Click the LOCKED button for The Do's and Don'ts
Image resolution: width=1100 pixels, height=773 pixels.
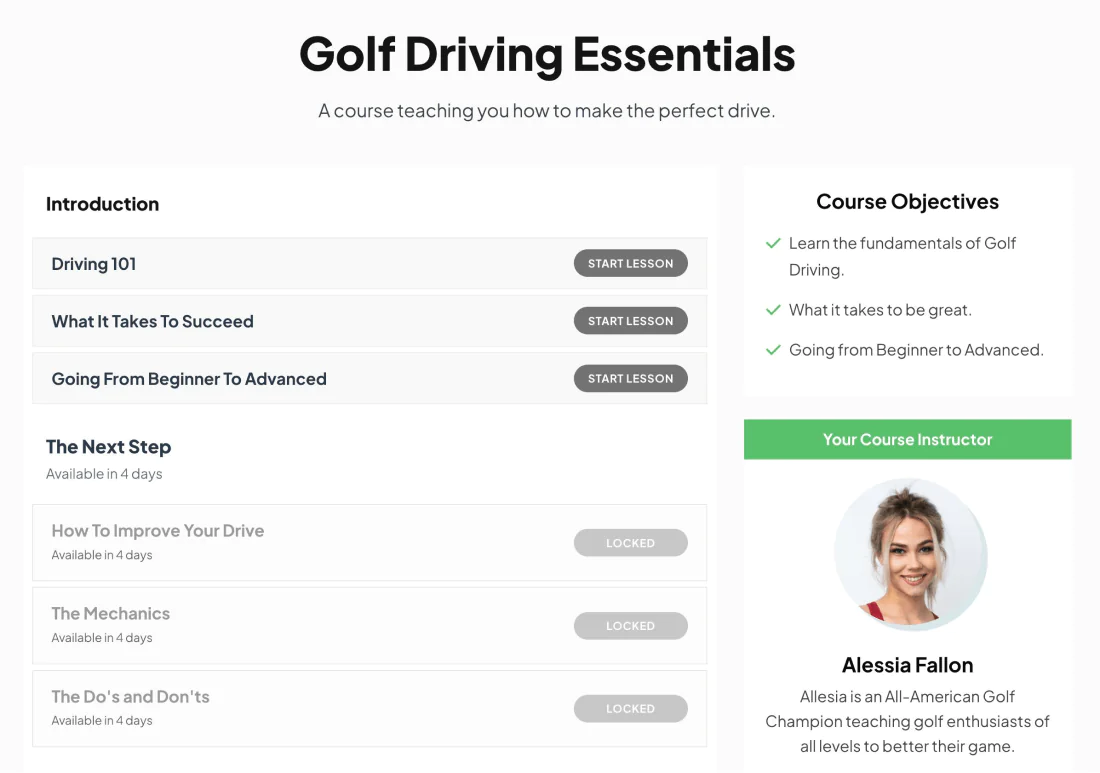[x=630, y=708]
